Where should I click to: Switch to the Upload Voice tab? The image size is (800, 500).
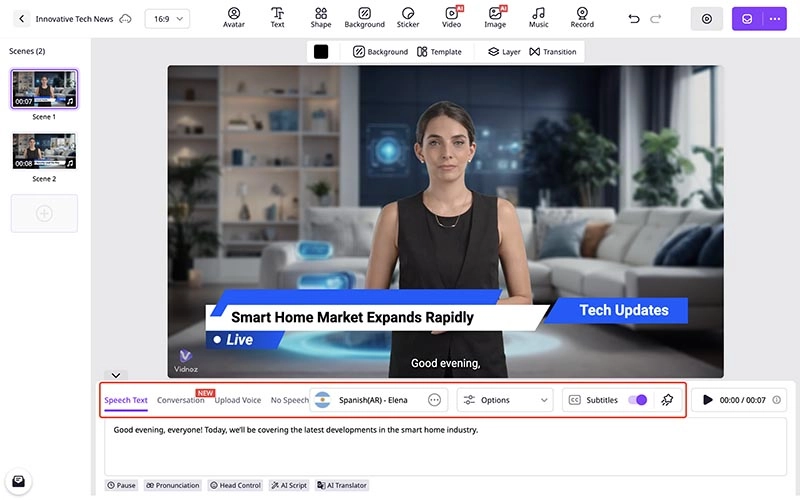tap(238, 400)
